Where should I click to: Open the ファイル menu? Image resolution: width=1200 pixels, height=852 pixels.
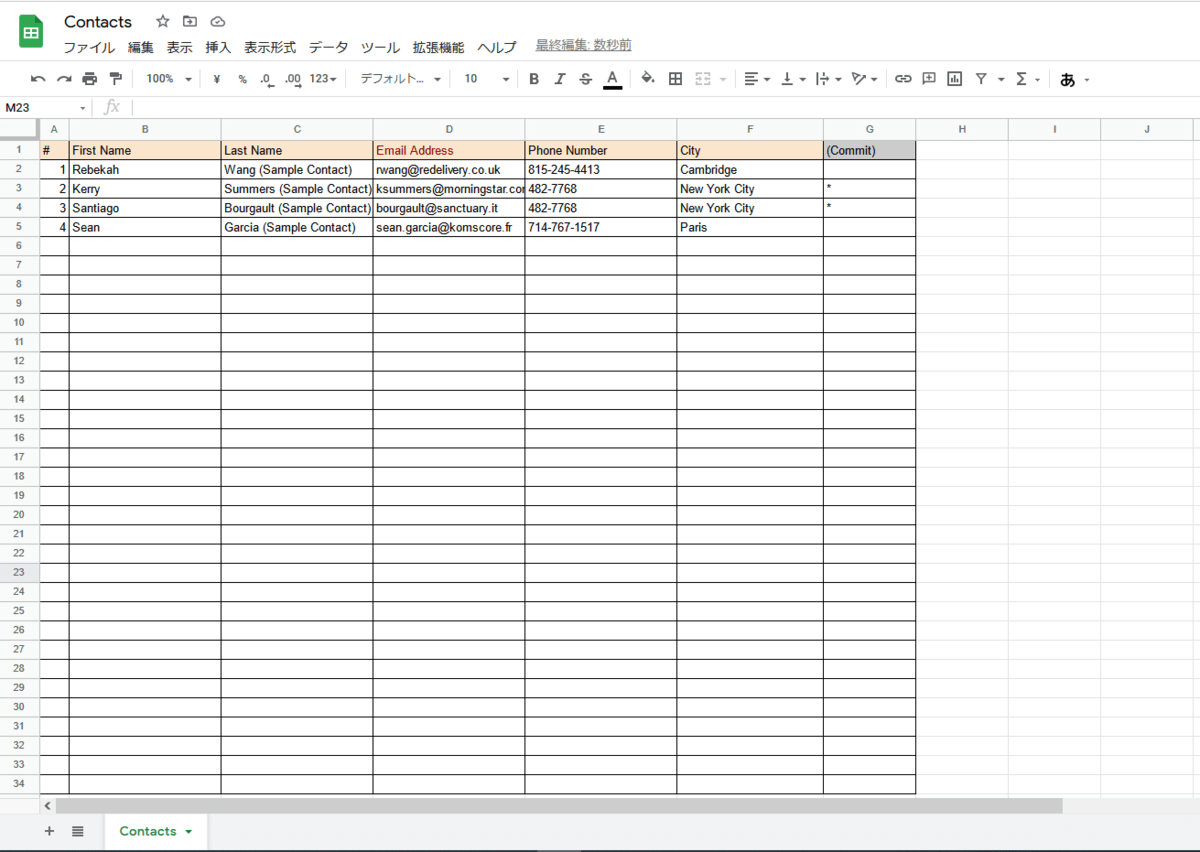click(x=89, y=47)
